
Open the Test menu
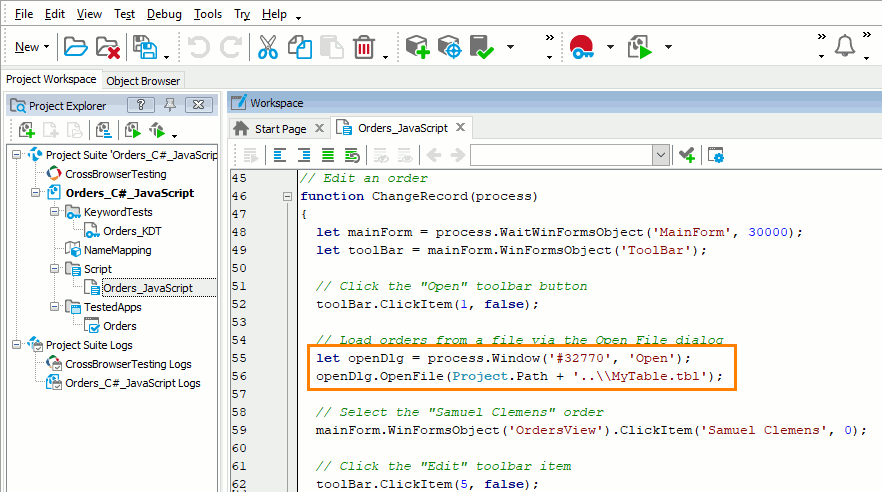124,14
